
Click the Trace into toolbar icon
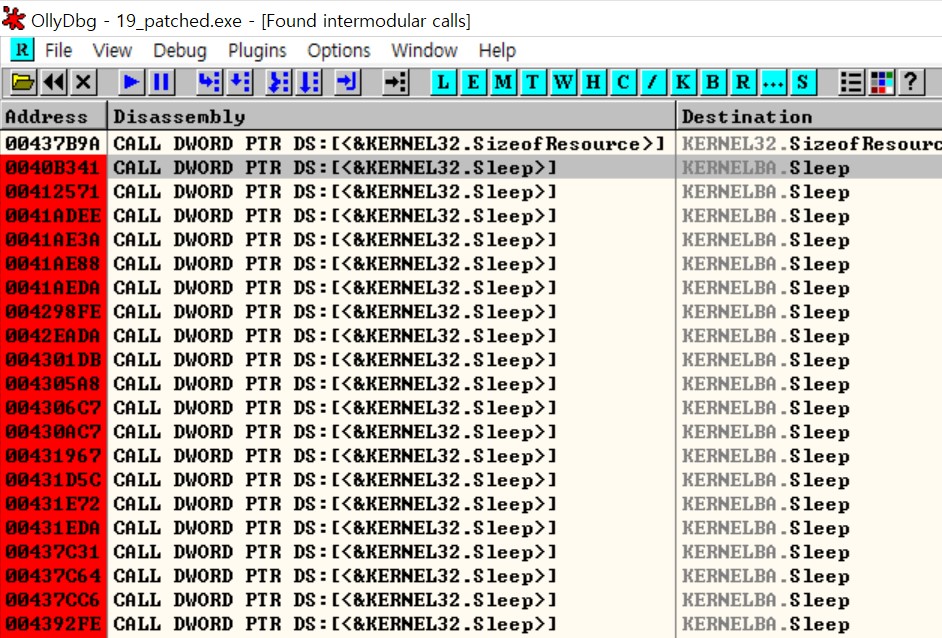pos(279,82)
